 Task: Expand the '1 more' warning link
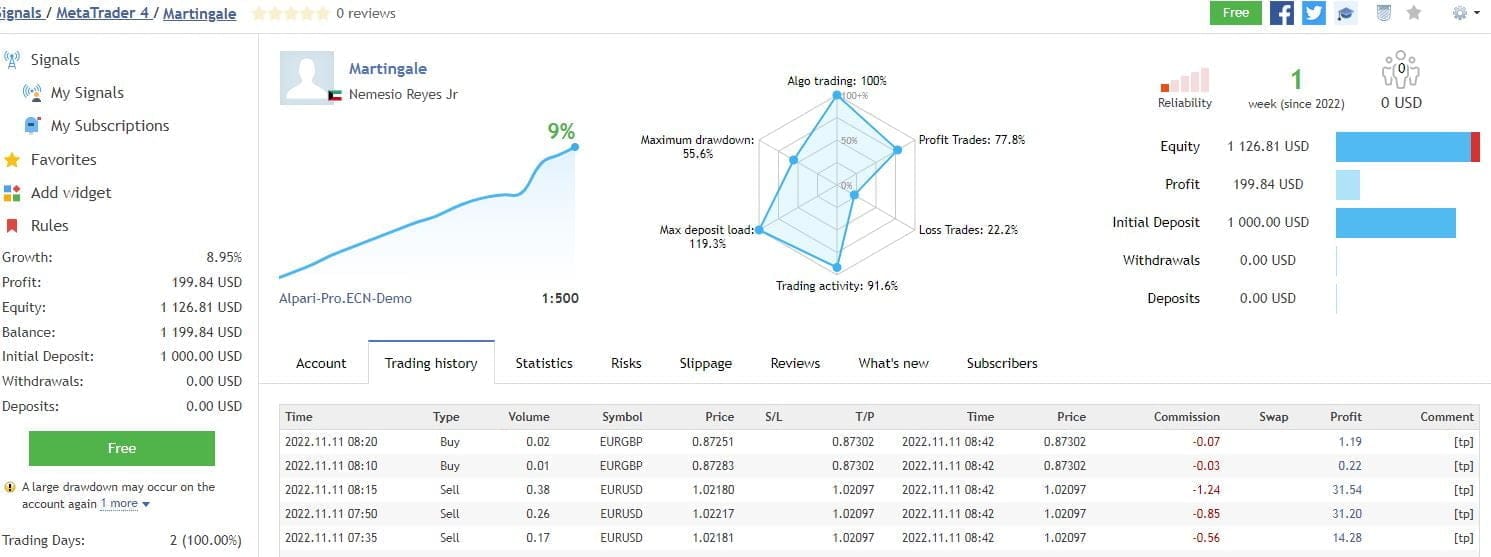(x=124, y=504)
